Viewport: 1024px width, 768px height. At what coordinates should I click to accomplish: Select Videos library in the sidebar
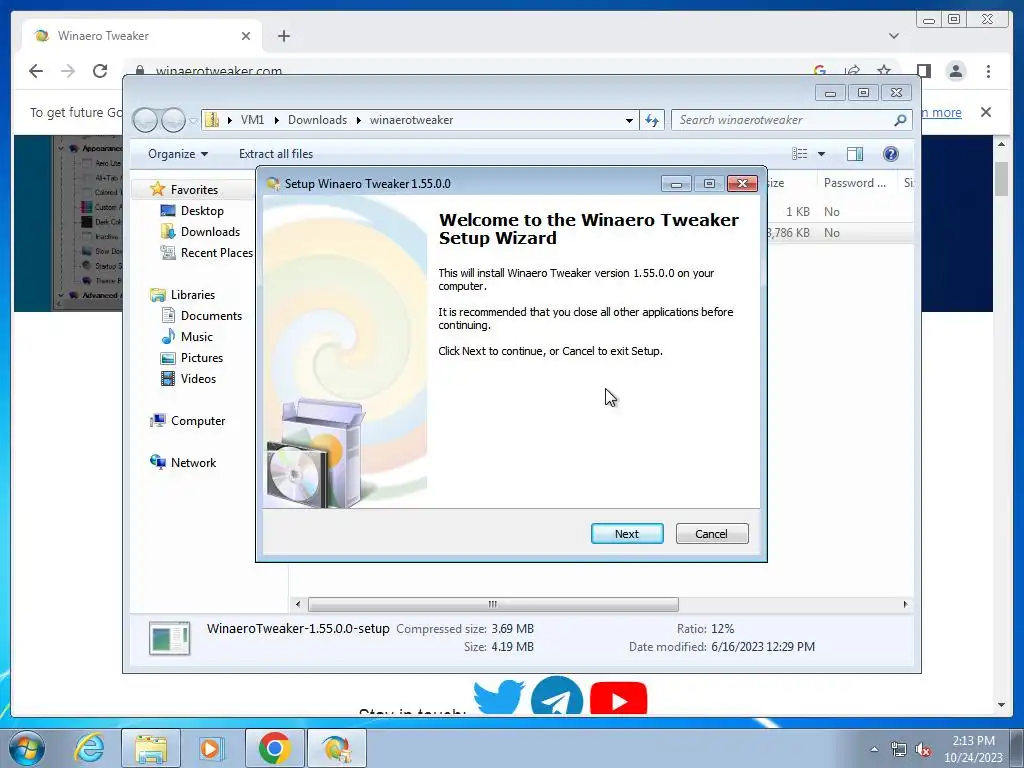coord(198,379)
